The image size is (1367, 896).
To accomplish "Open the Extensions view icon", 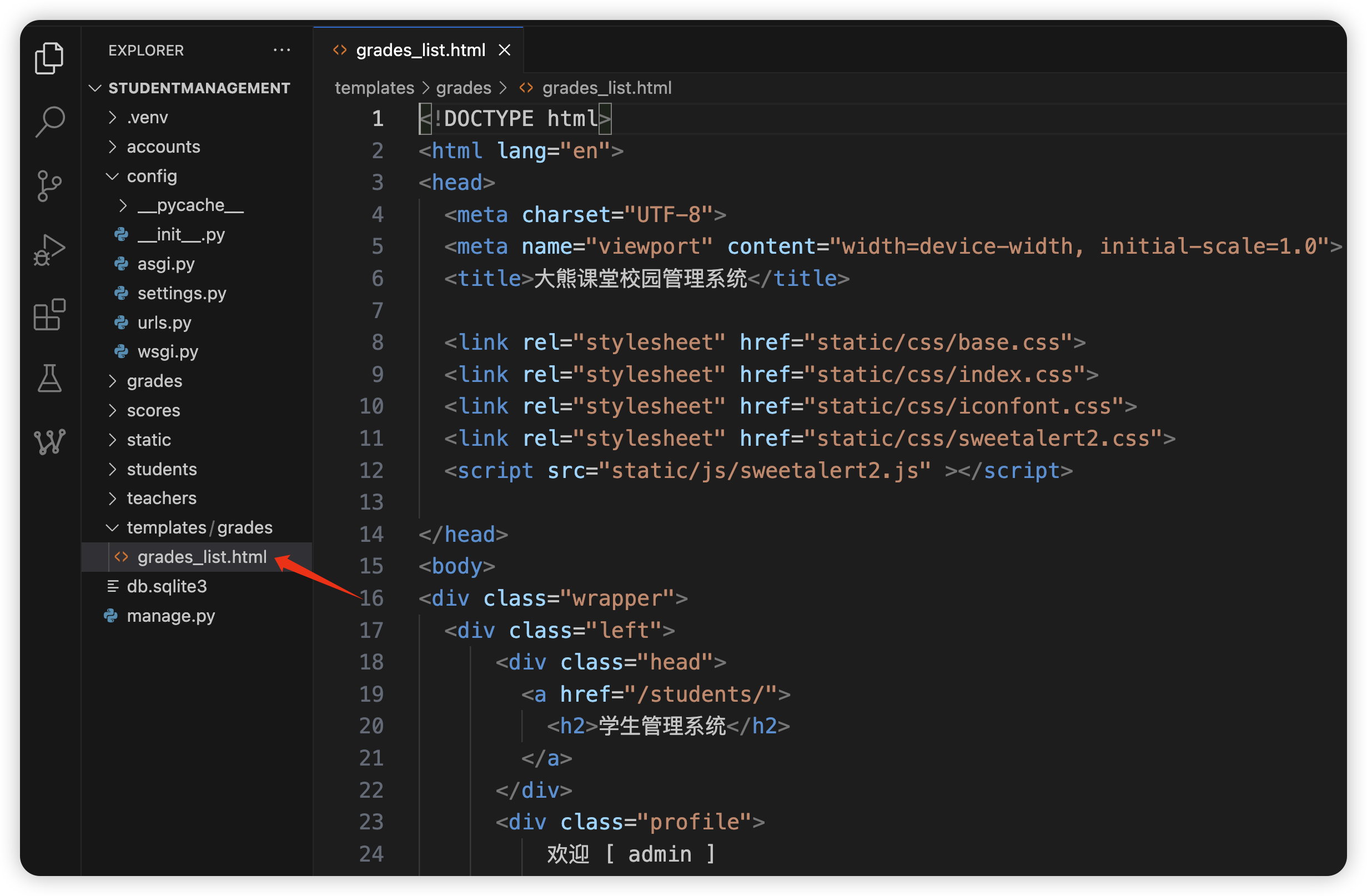I will point(49,314).
